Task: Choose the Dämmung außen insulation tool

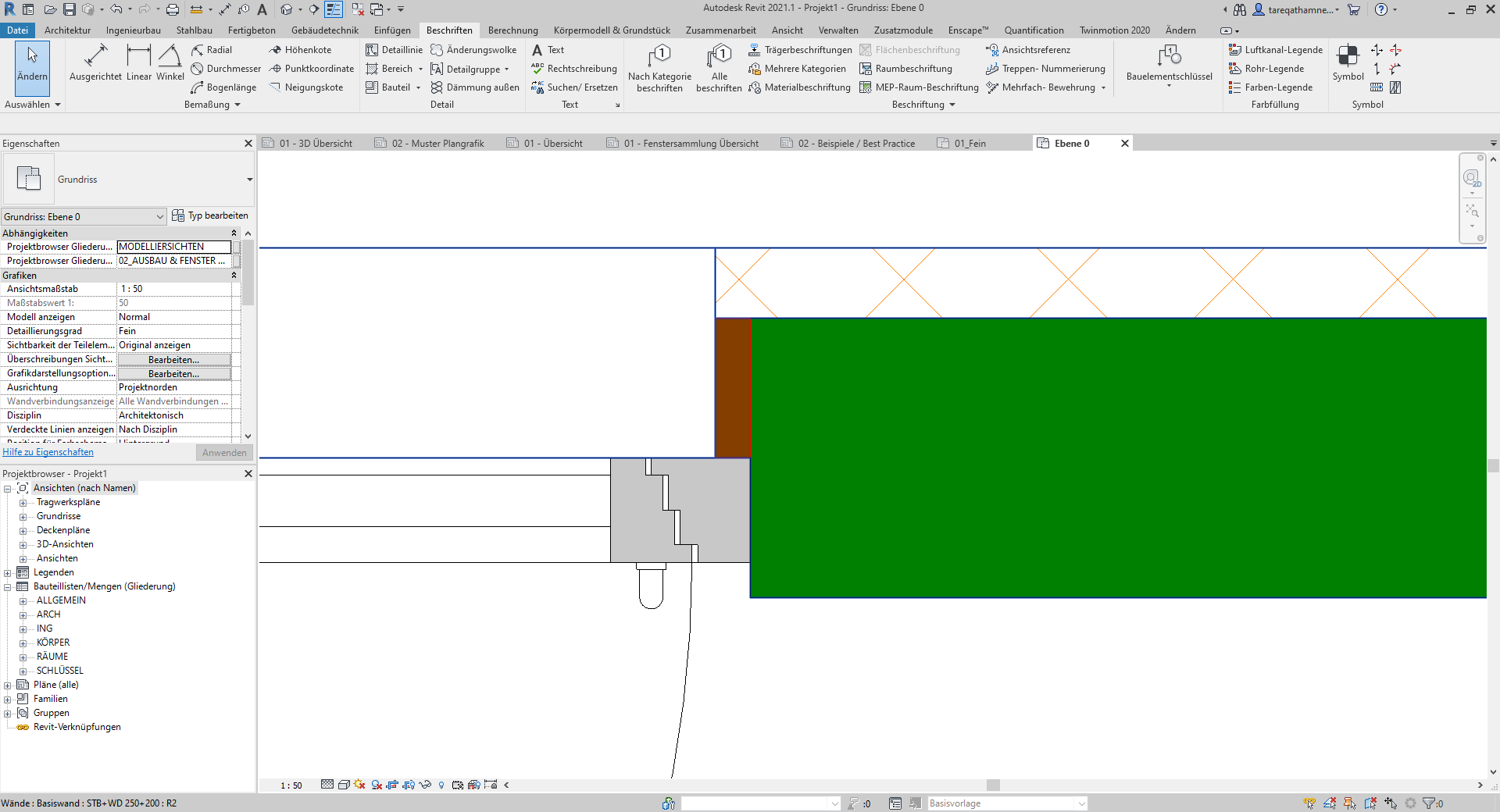Action: pyautogui.click(x=475, y=87)
